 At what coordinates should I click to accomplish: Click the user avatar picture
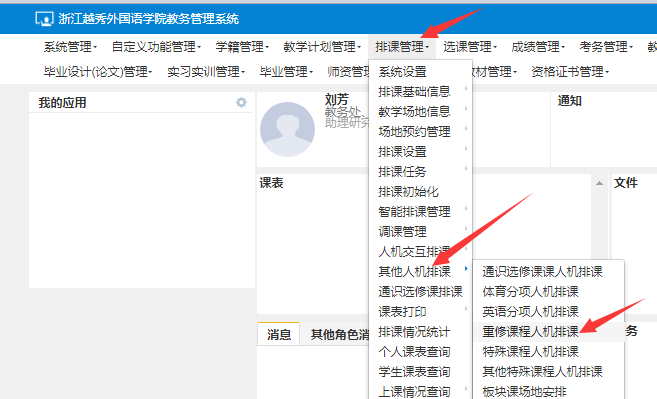(287, 129)
